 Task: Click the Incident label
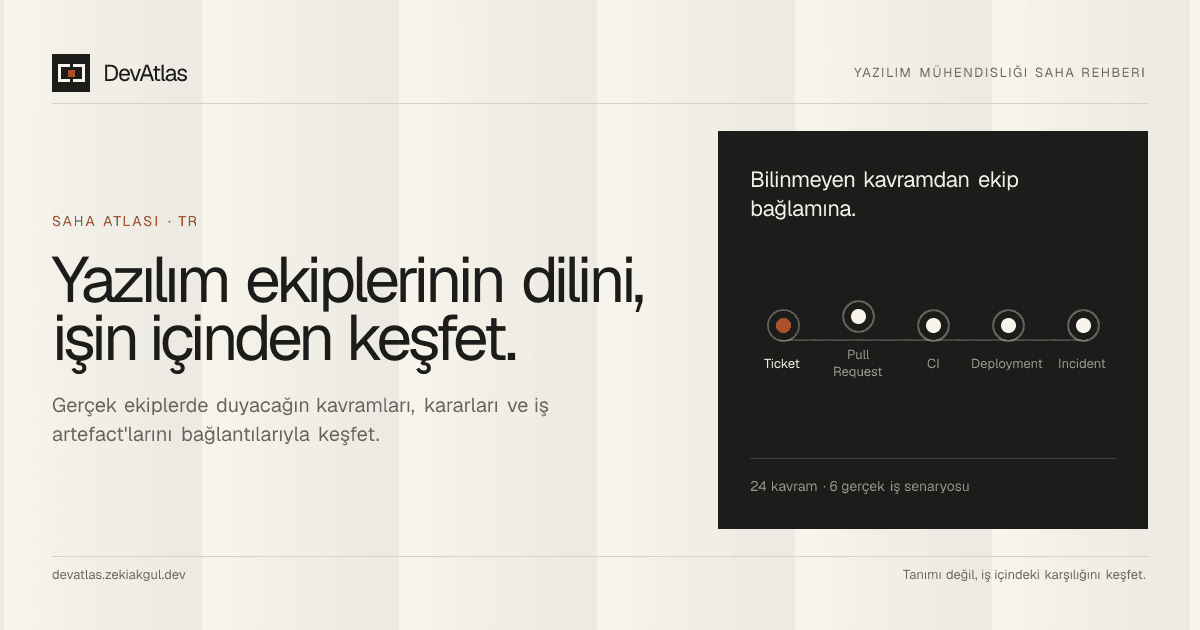(x=1082, y=364)
